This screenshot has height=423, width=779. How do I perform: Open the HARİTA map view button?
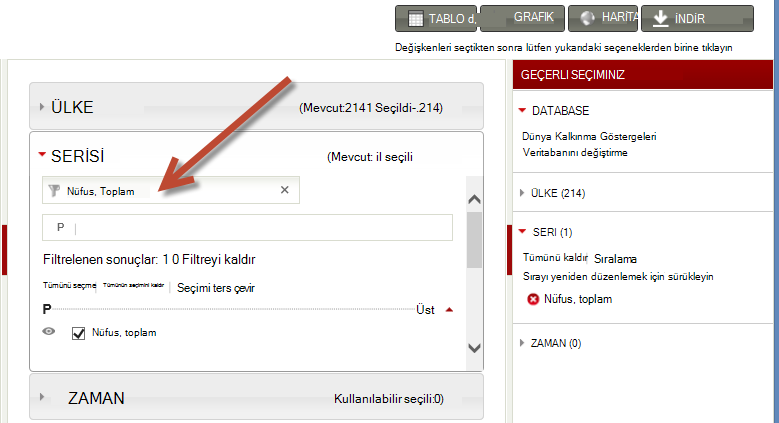[603, 18]
